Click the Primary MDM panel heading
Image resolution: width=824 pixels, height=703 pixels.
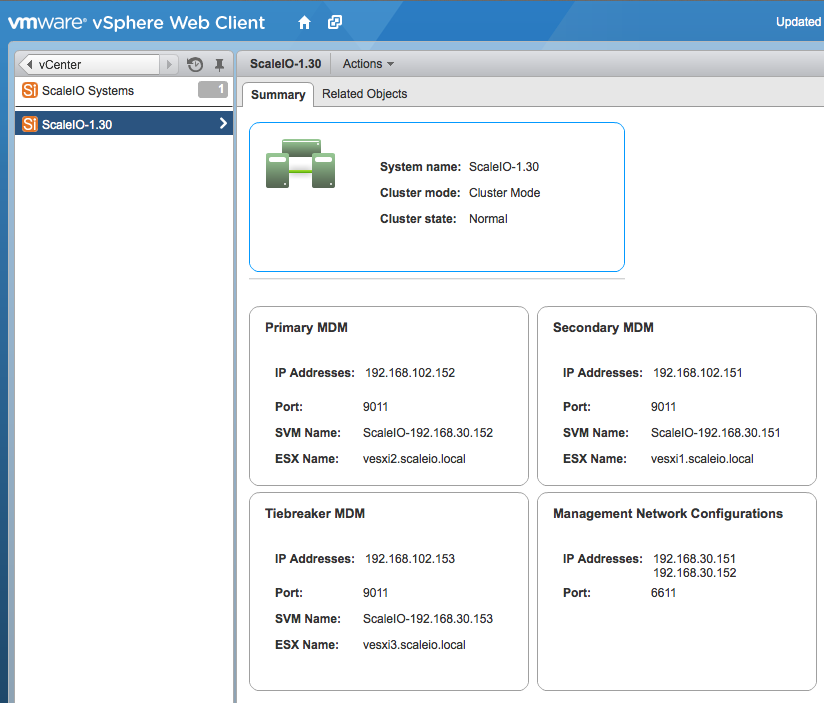pyautogui.click(x=306, y=327)
